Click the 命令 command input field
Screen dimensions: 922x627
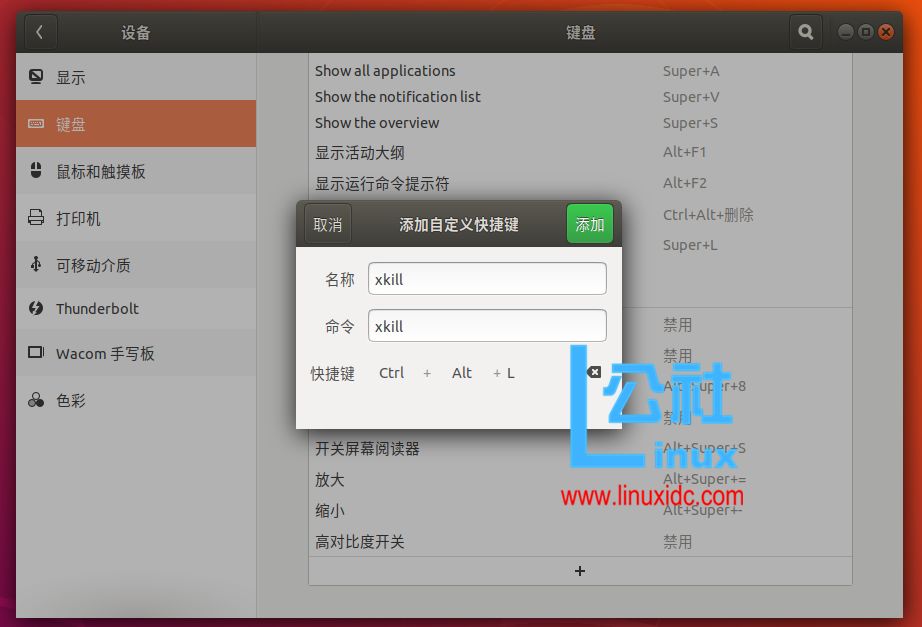point(487,325)
